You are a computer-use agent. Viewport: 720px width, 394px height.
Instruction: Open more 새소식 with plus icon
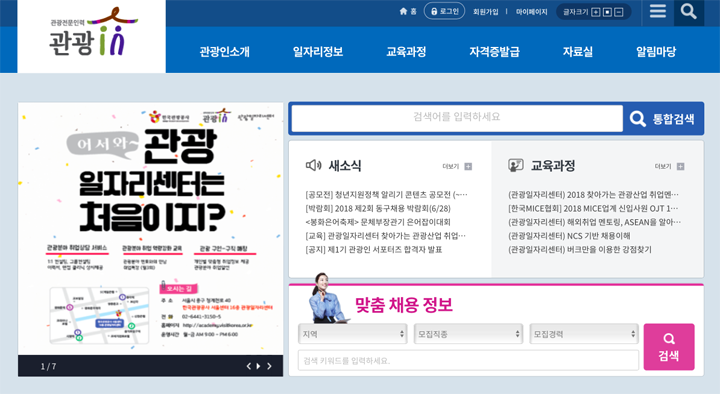tap(468, 166)
